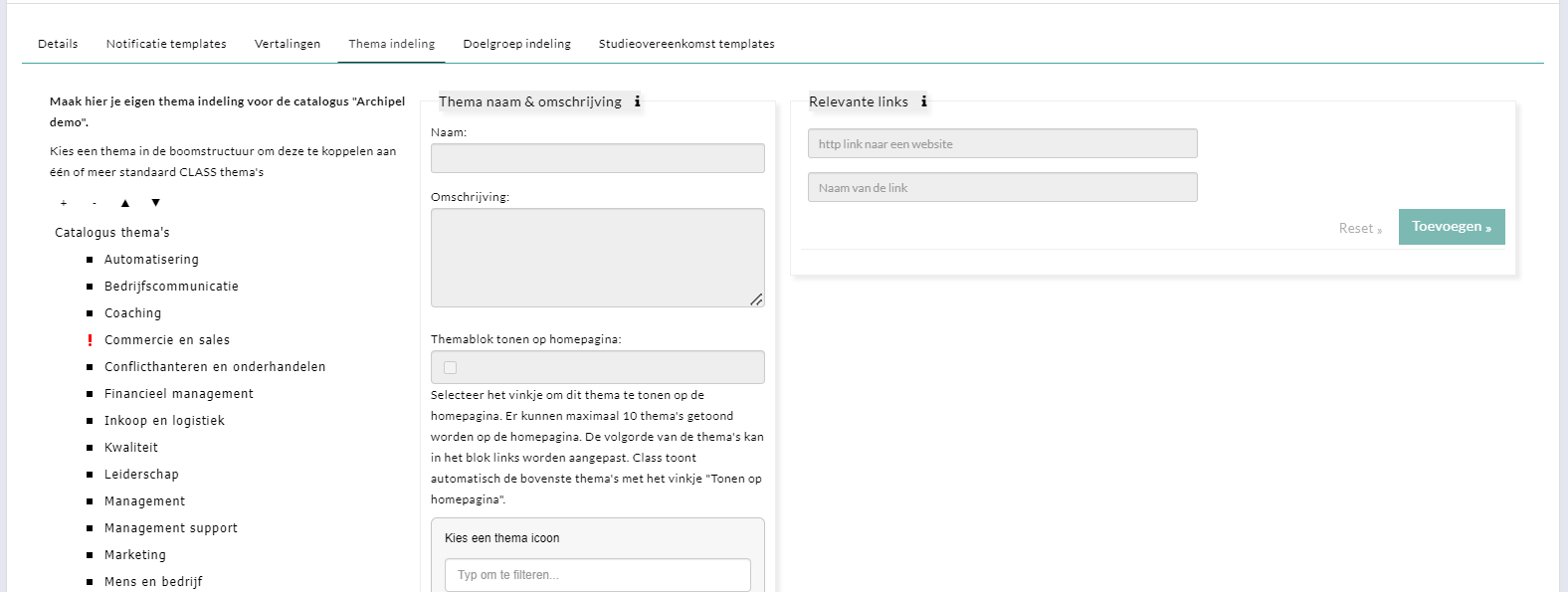
Task: Select Leiderschap in the catalogus themes
Action: pyautogui.click(x=141, y=475)
